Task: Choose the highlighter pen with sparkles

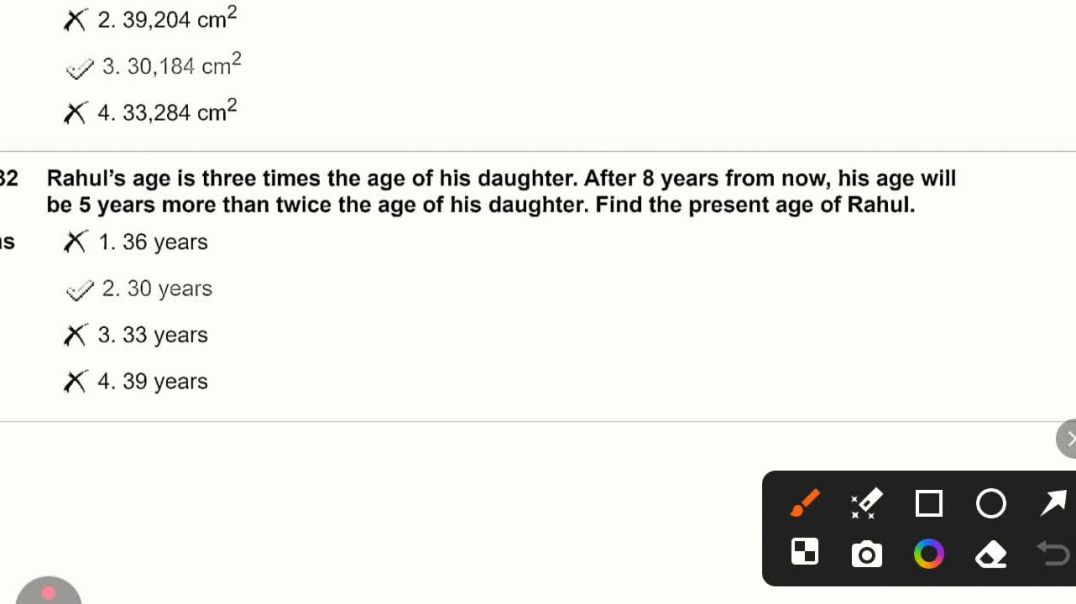Action: click(866, 503)
